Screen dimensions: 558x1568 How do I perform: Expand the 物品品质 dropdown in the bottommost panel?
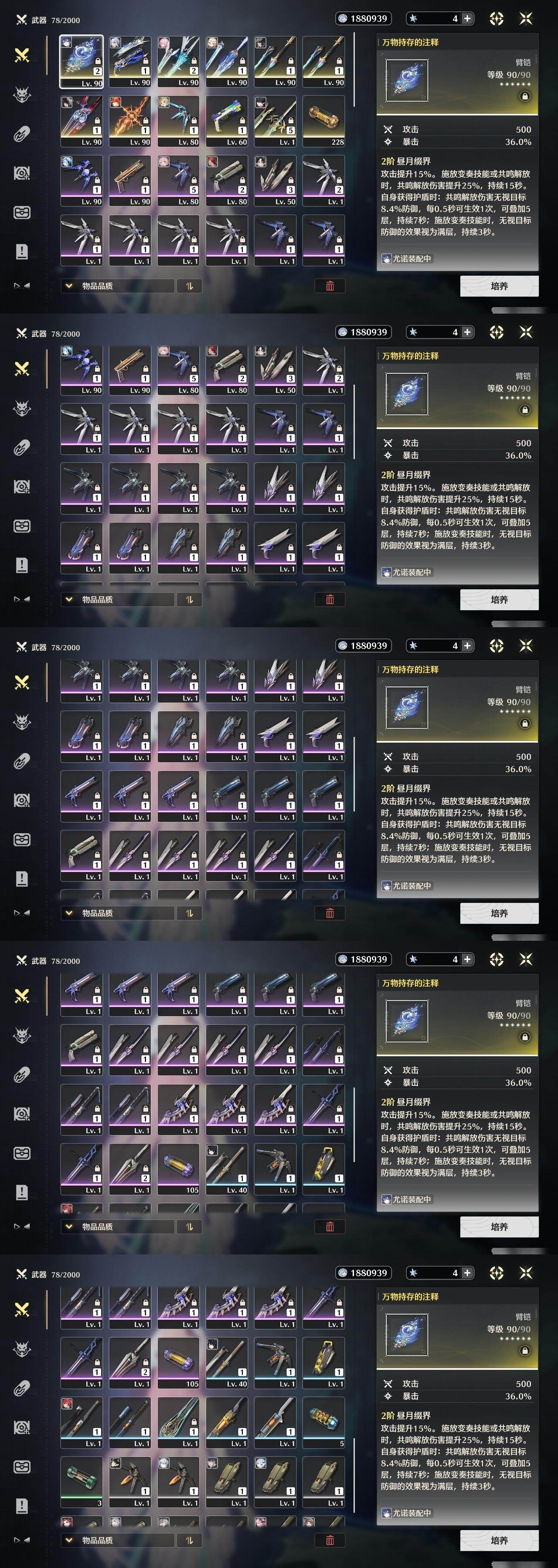118,1540
